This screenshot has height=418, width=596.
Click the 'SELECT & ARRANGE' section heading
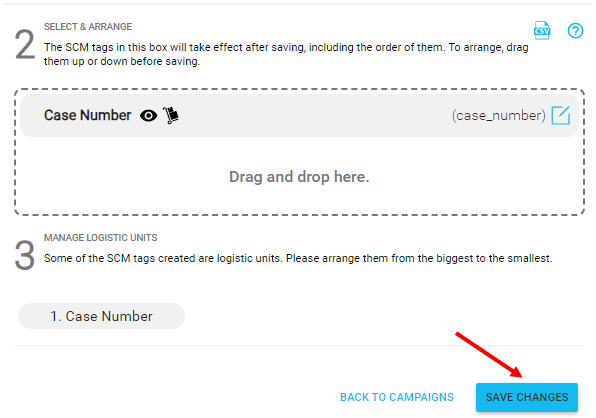(x=88, y=27)
